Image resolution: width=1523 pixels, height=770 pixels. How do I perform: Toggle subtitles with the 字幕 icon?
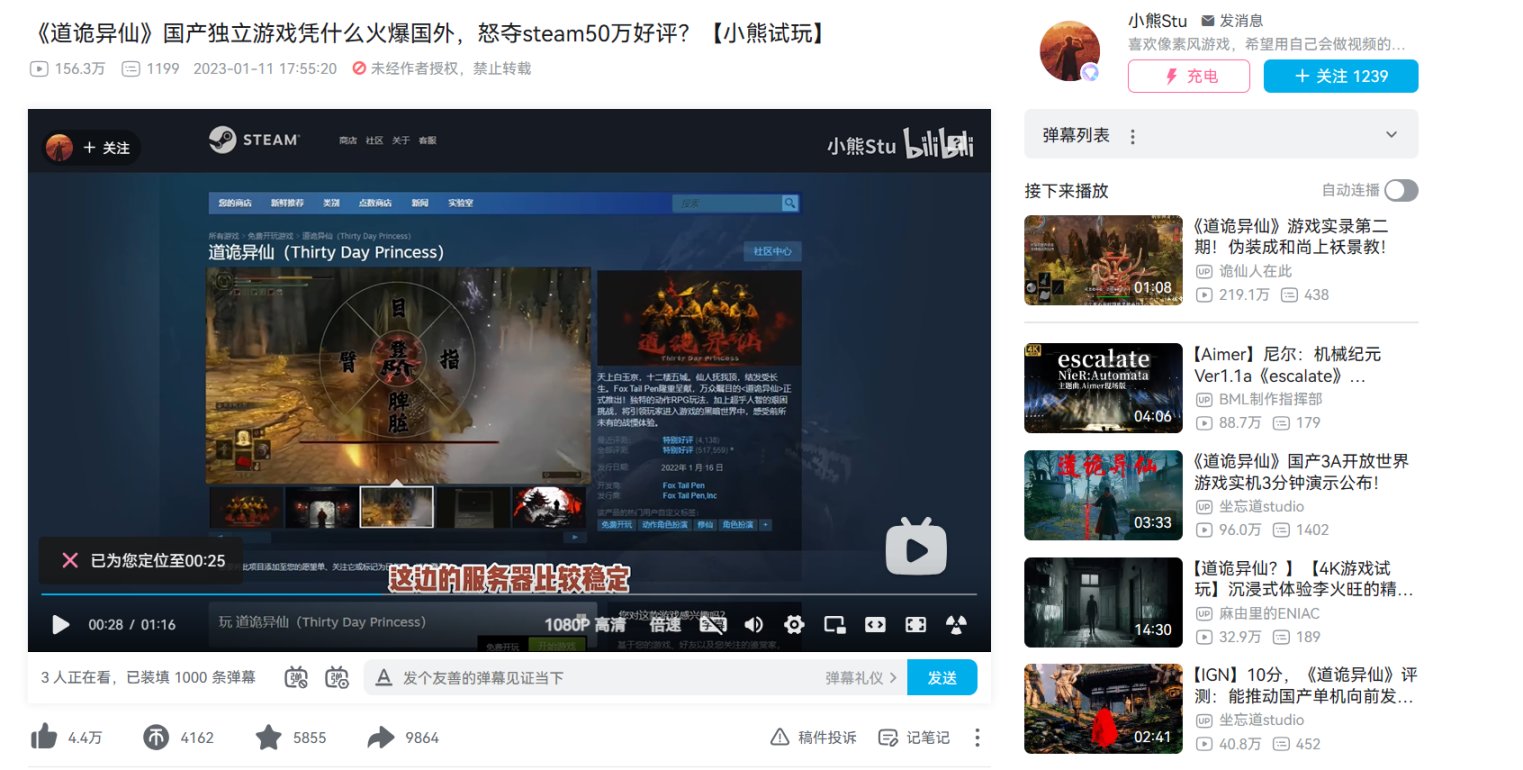click(712, 625)
